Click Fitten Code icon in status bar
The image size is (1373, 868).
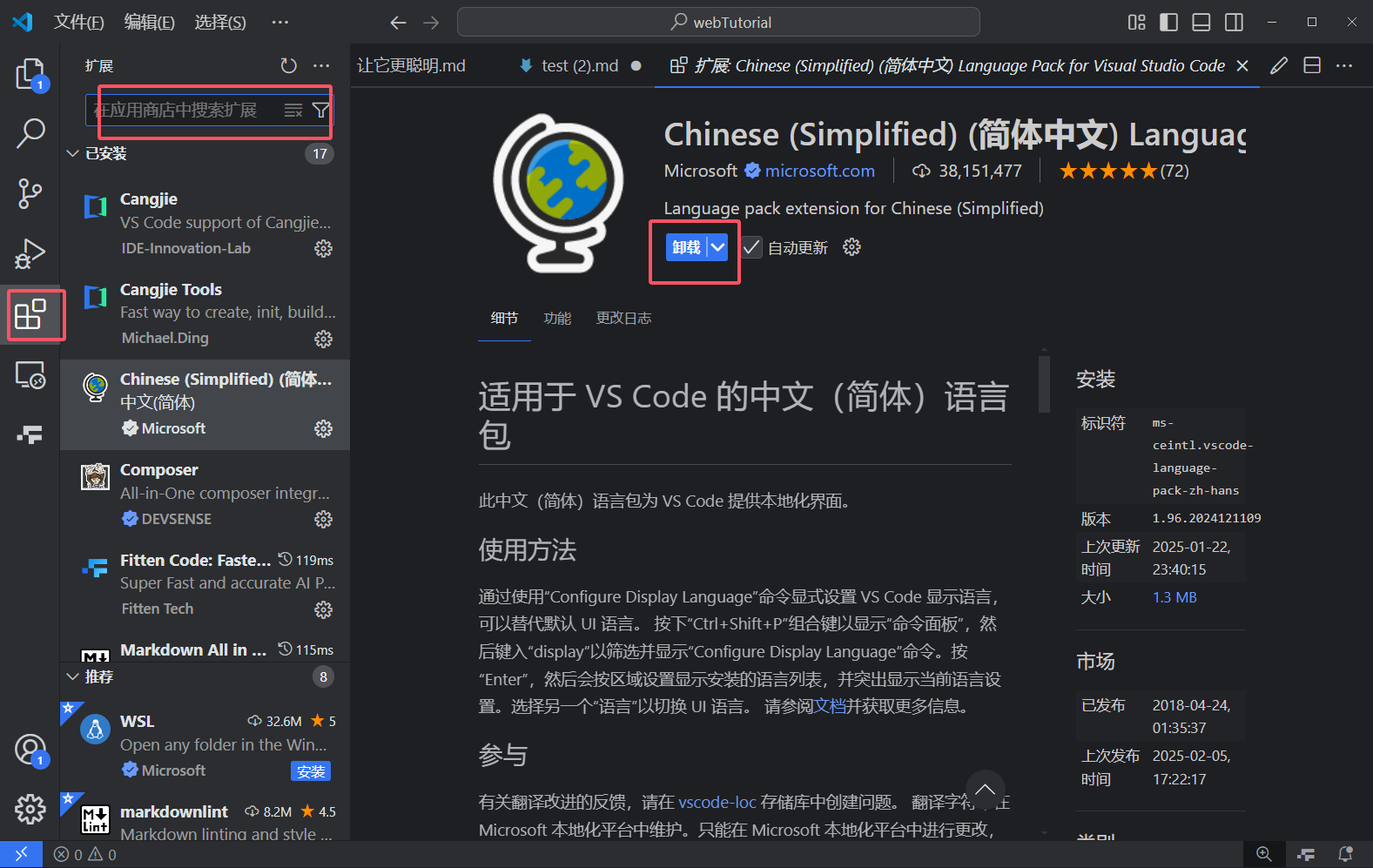[1305, 854]
